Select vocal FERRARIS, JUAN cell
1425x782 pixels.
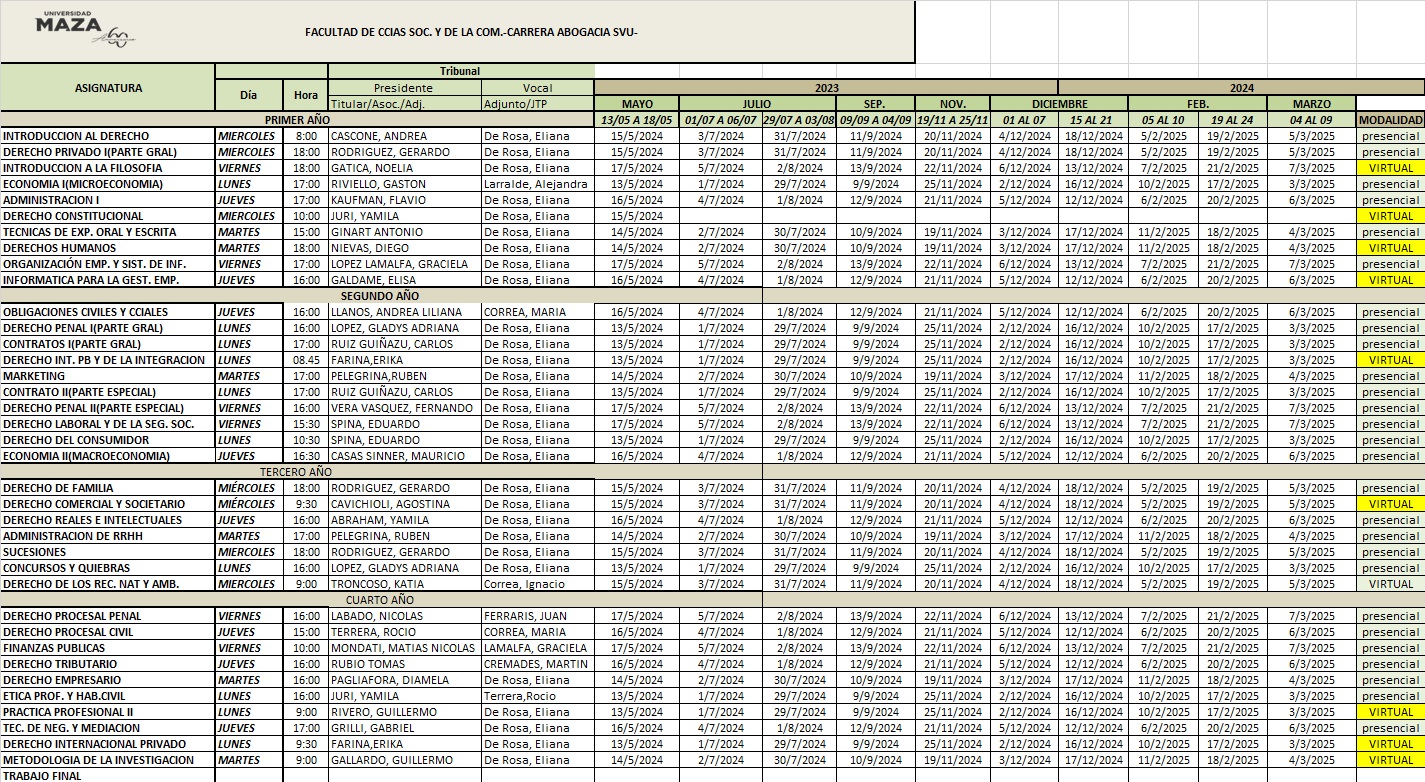pyautogui.click(x=538, y=616)
